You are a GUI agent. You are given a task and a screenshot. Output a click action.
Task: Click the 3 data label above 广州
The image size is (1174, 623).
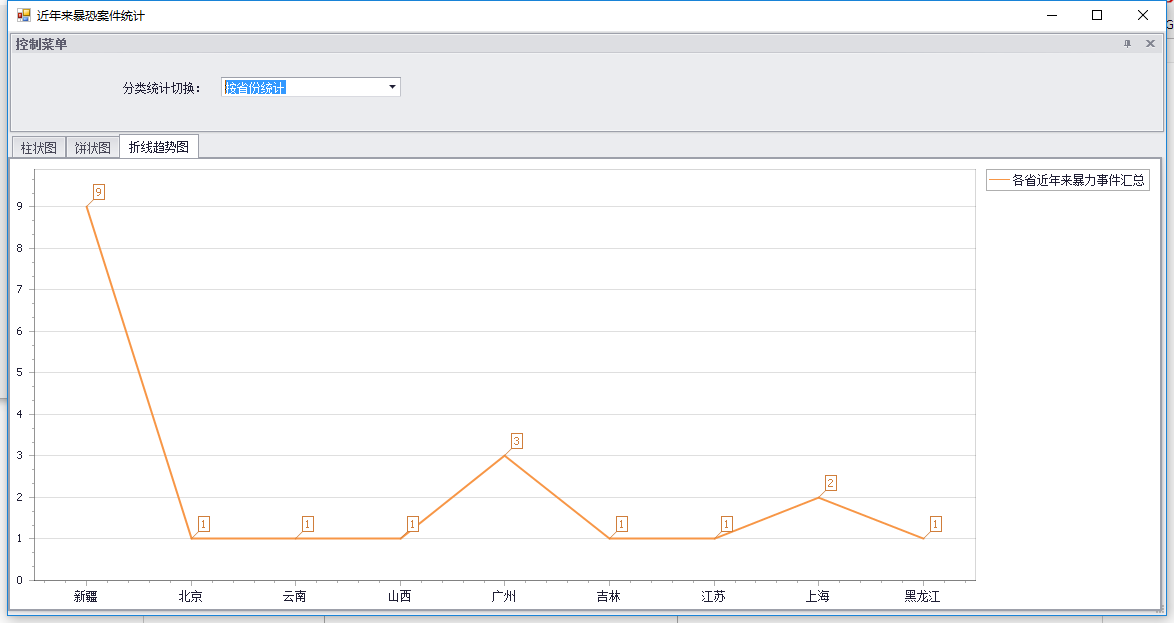coord(517,441)
